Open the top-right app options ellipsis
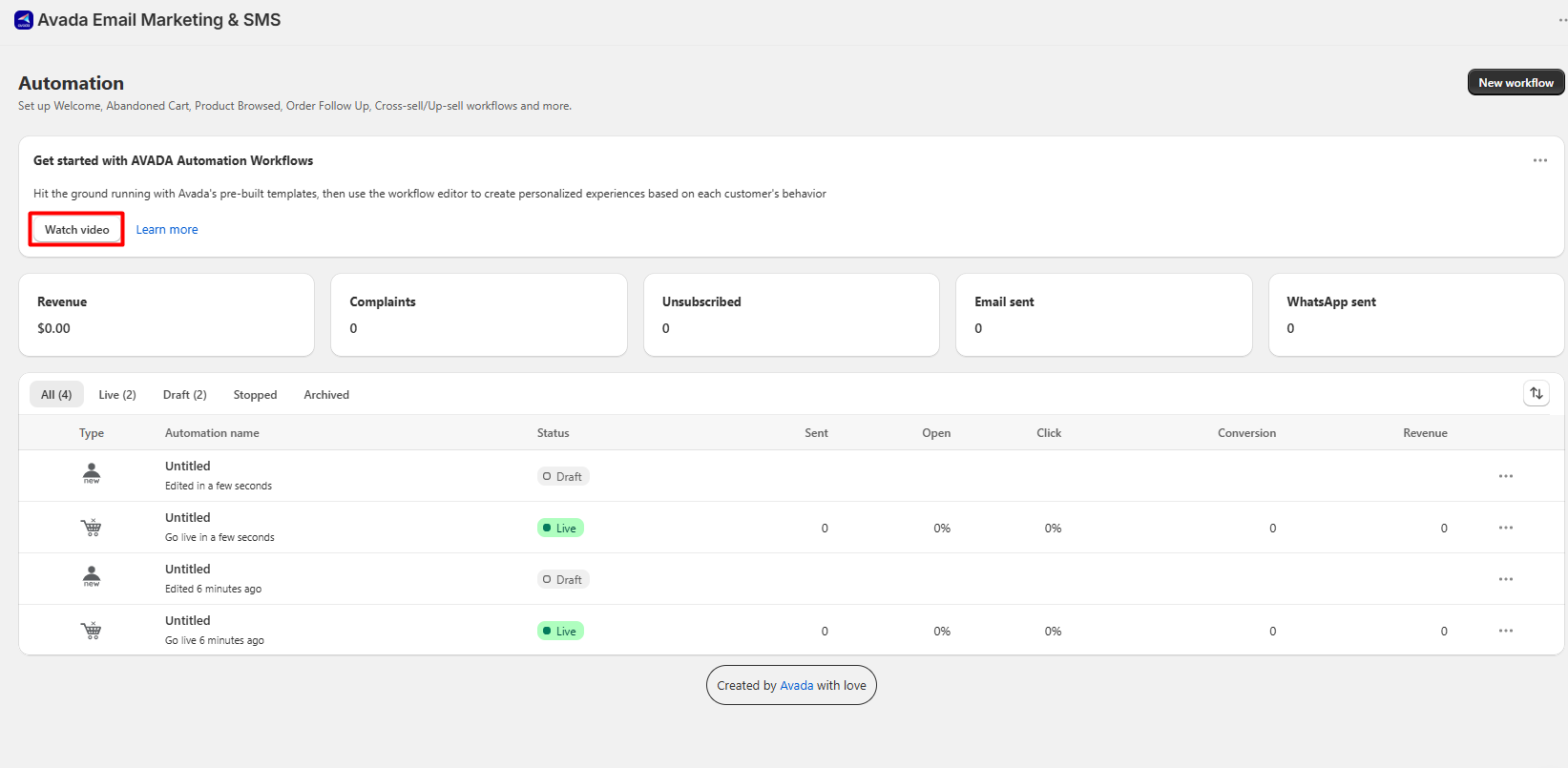1568x768 pixels. pos(1562,20)
